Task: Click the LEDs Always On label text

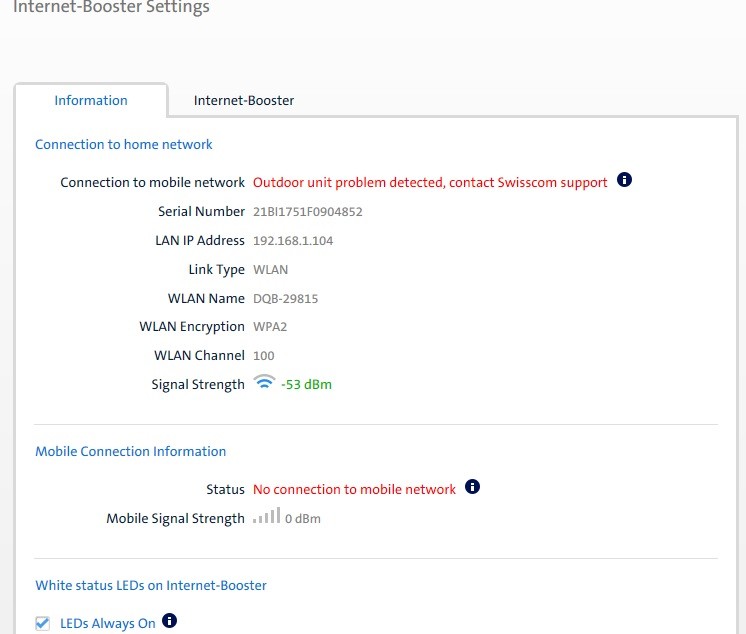Action: (x=108, y=623)
